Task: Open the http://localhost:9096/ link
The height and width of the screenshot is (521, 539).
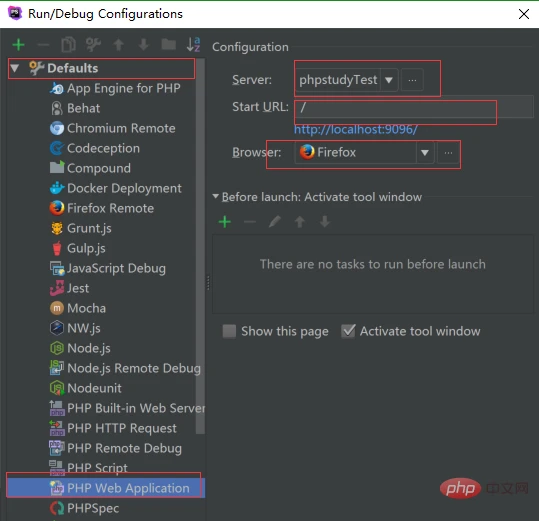Action: pyautogui.click(x=355, y=130)
